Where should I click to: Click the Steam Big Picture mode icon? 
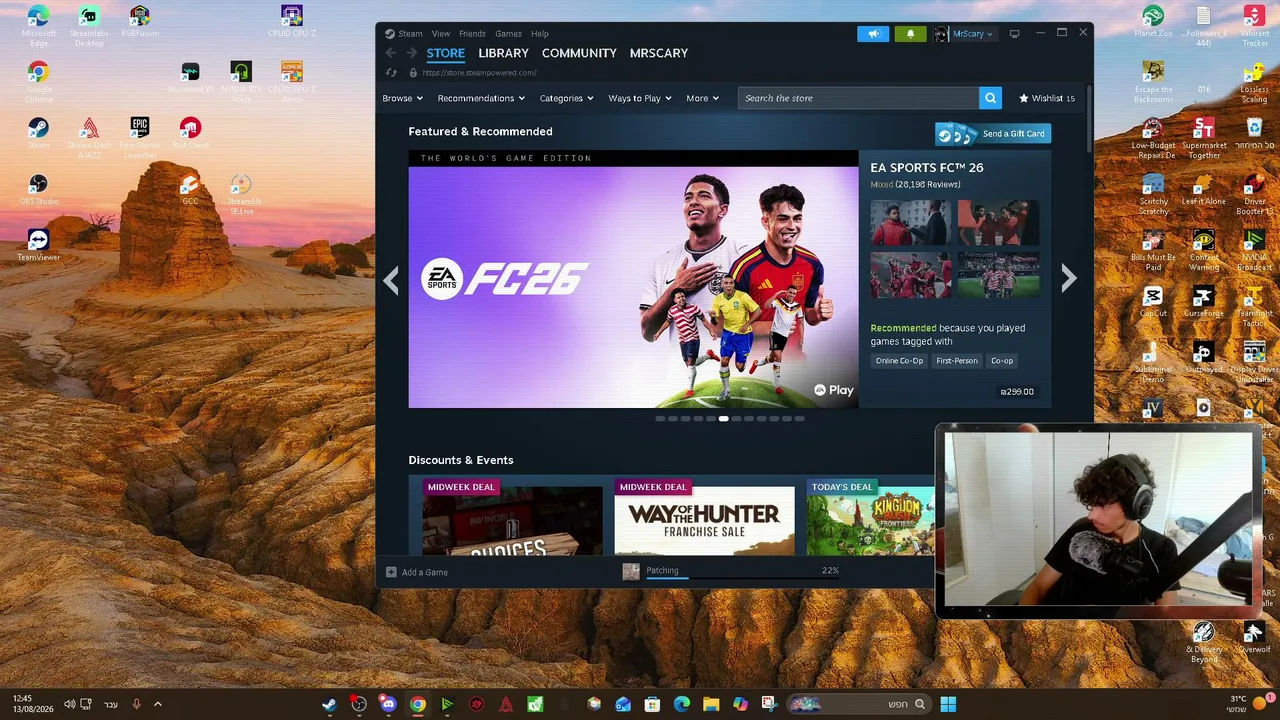click(1014, 34)
